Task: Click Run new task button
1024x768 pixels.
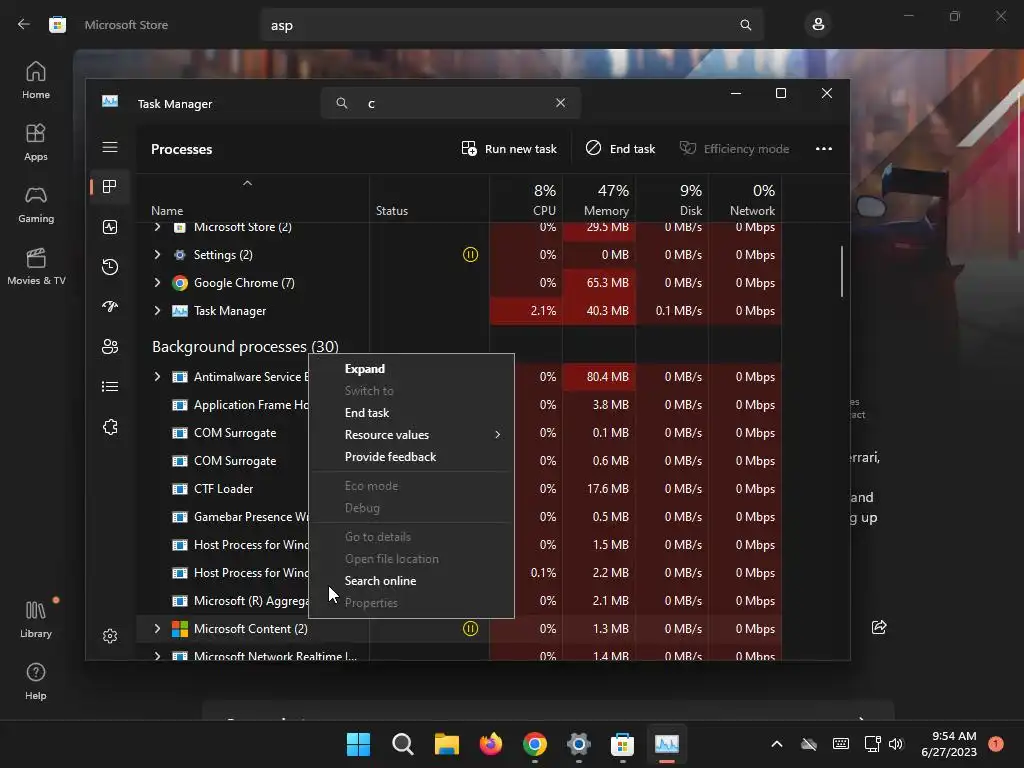Action: tap(509, 149)
